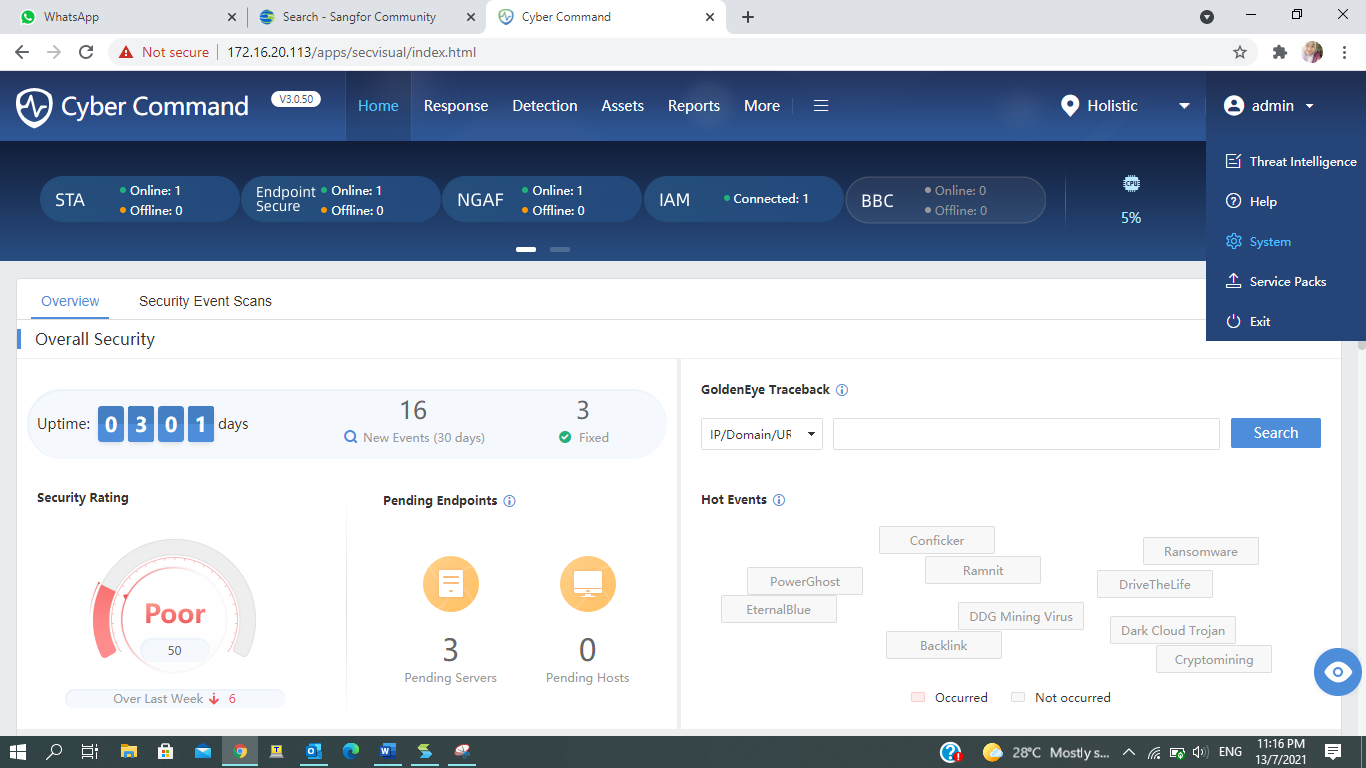The width and height of the screenshot is (1366, 768).
Task: Click the blue eye floating button
Action: (x=1338, y=672)
